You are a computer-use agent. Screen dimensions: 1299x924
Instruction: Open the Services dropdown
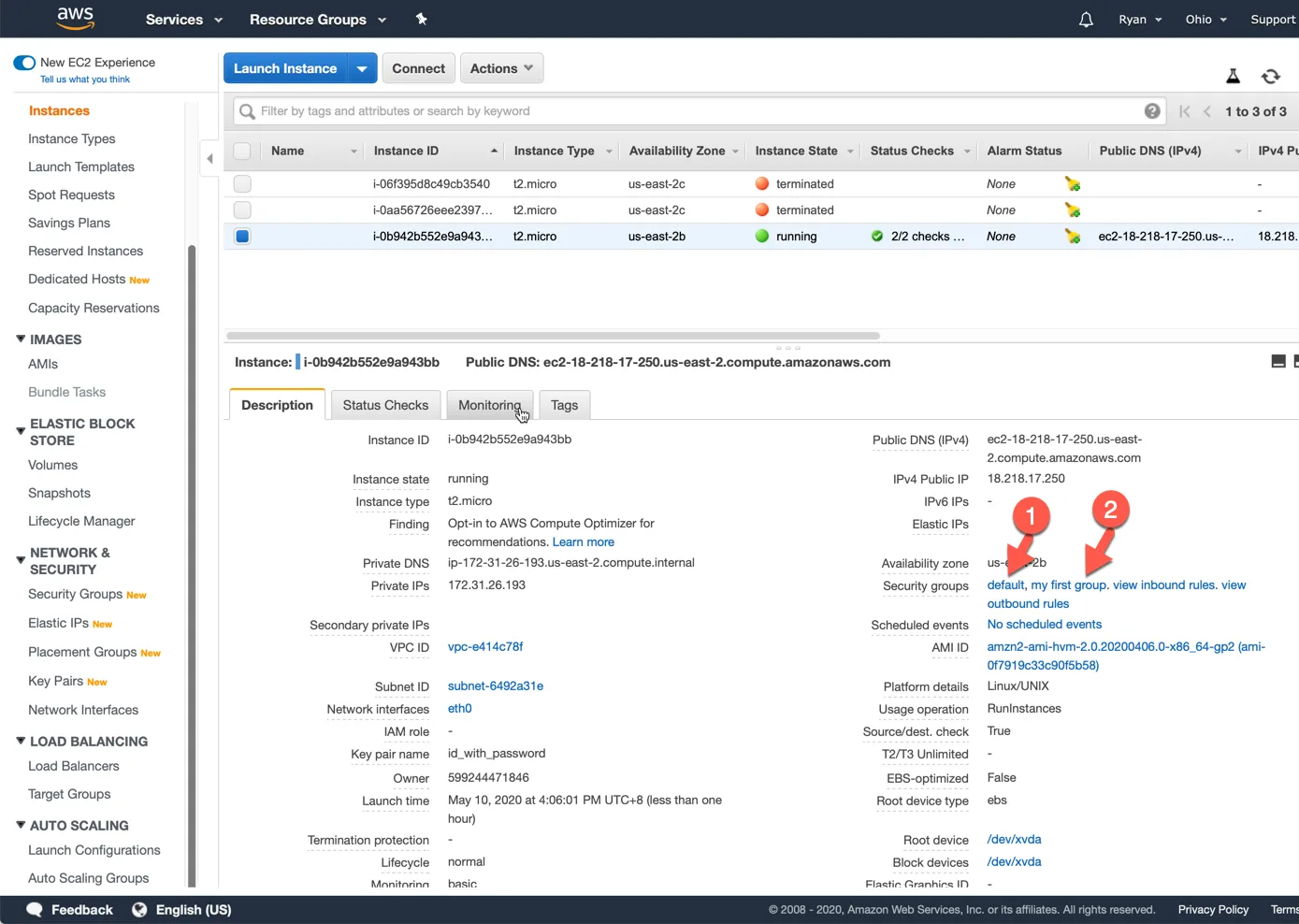point(184,20)
